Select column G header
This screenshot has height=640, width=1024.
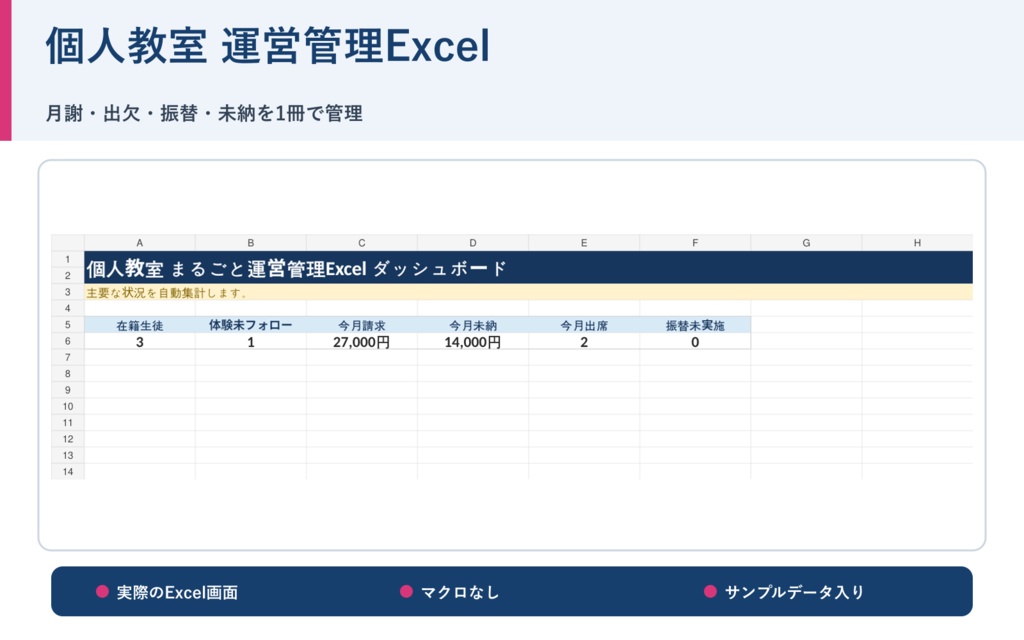click(806, 243)
